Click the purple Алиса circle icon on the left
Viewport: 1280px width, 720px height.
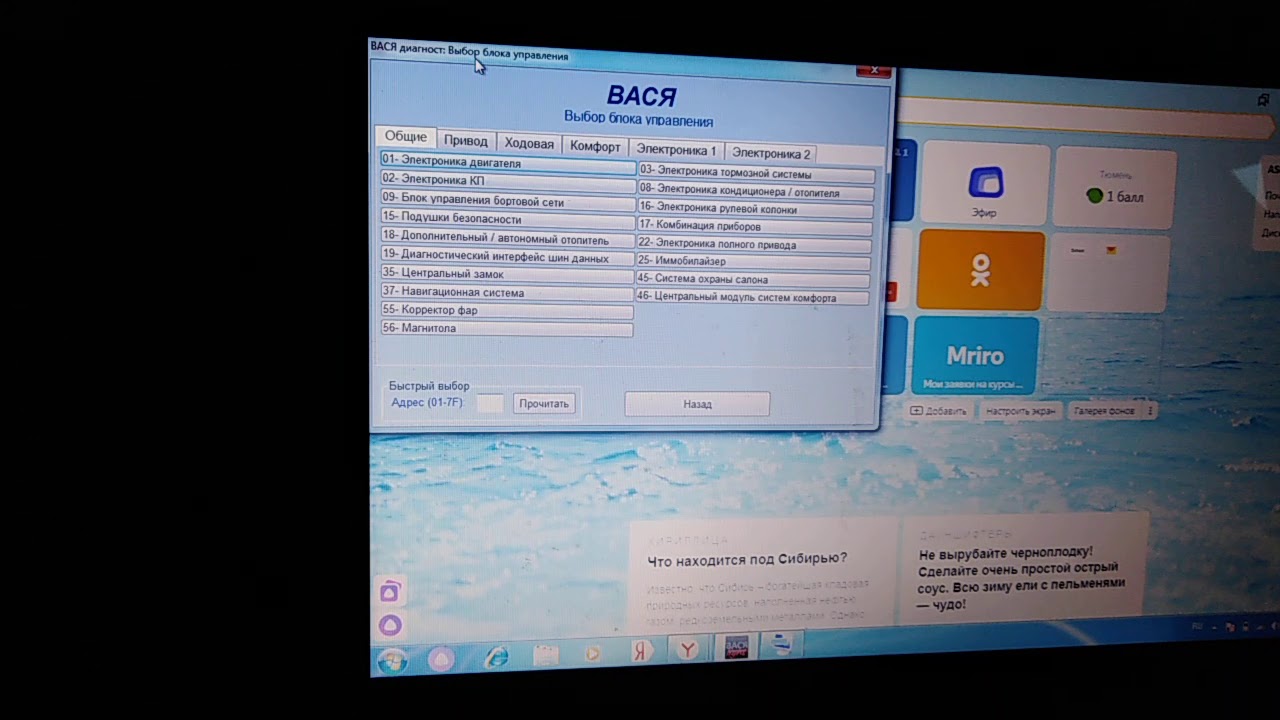pyautogui.click(x=390, y=626)
